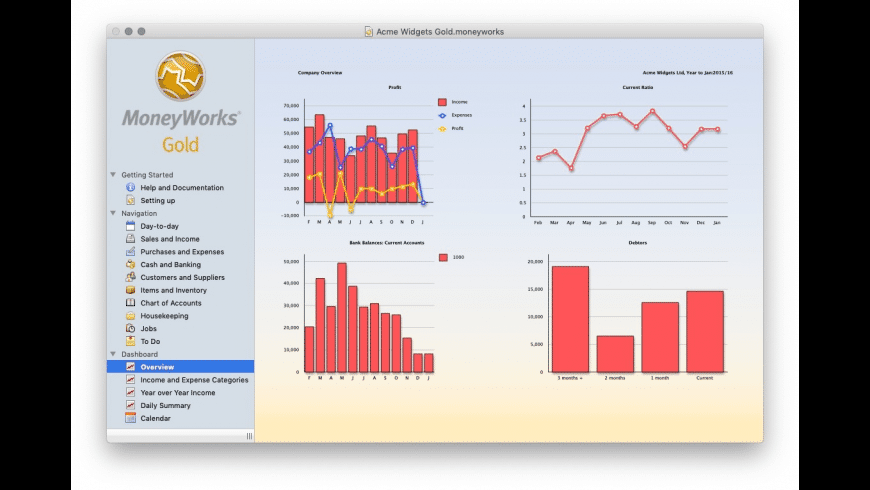
Task: Click the 1000 account legend swatch
Action: tap(443, 257)
